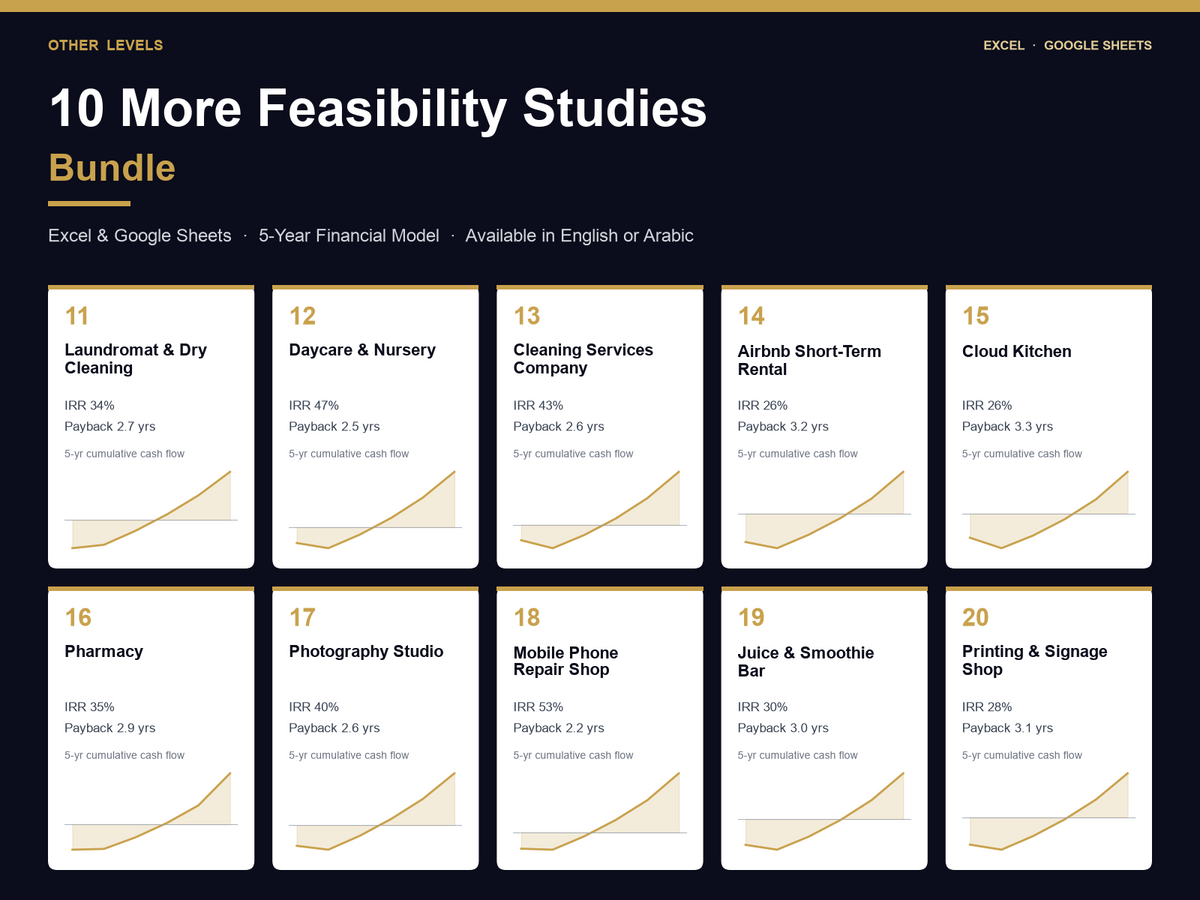Click the Cloud Kitchen card title
The width and height of the screenshot is (1200, 900).
coord(1017,351)
